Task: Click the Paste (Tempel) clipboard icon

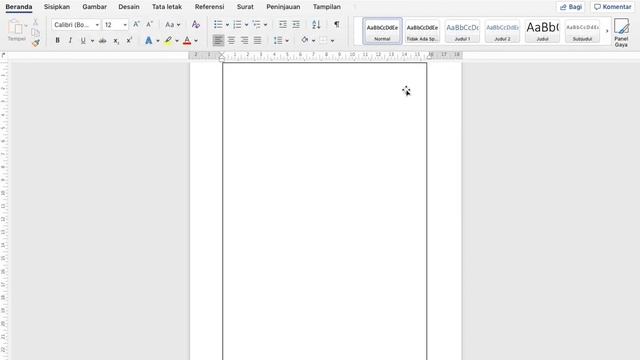Action: pyautogui.click(x=15, y=28)
